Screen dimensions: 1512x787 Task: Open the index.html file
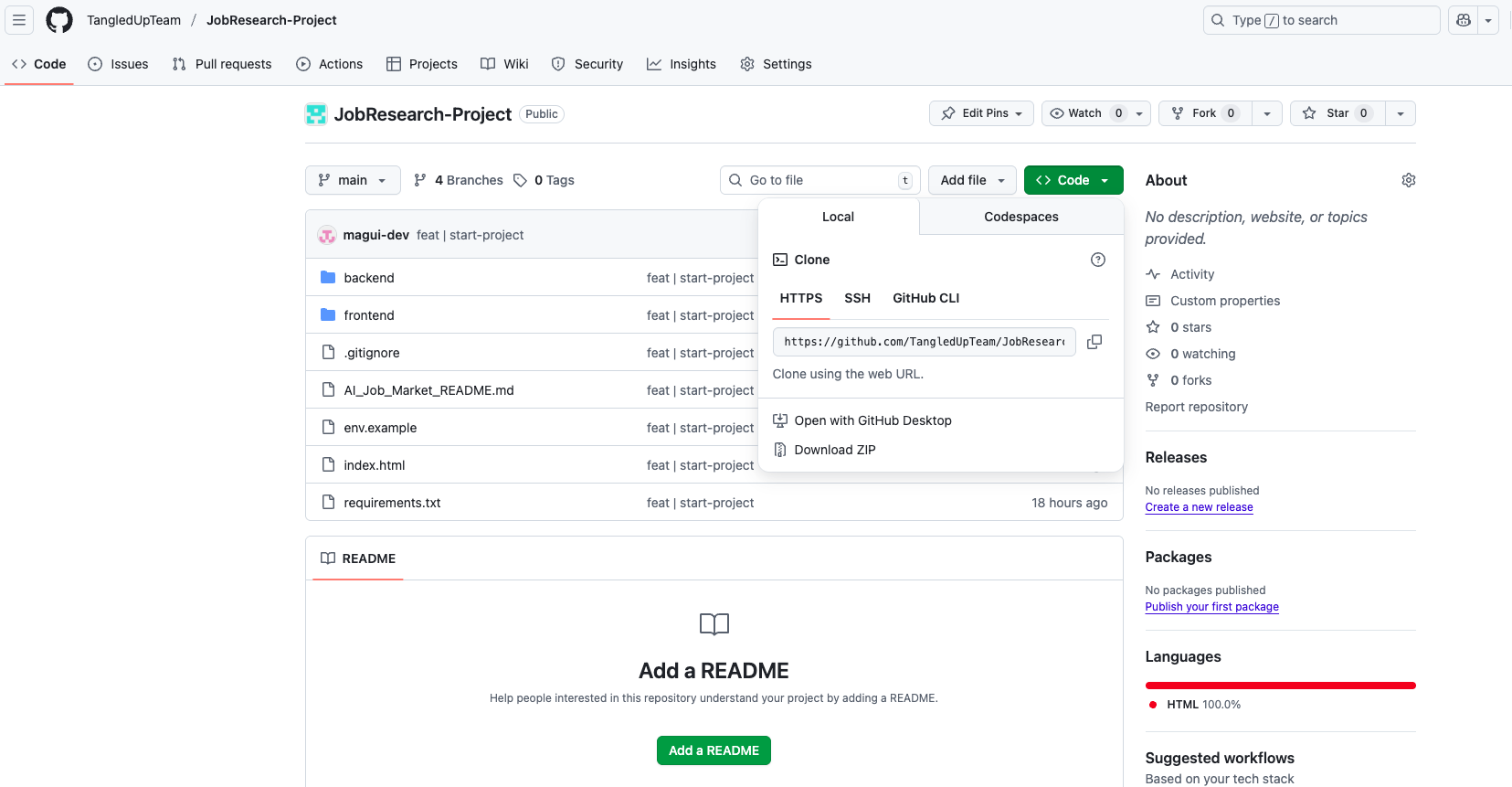pyautogui.click(x=375, y=465)
